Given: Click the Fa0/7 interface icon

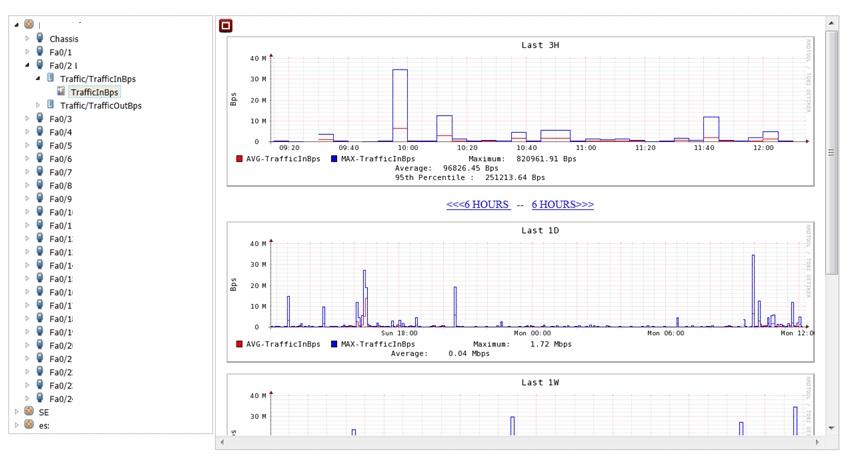Looking at the screenshot, I should coord(40,171).
